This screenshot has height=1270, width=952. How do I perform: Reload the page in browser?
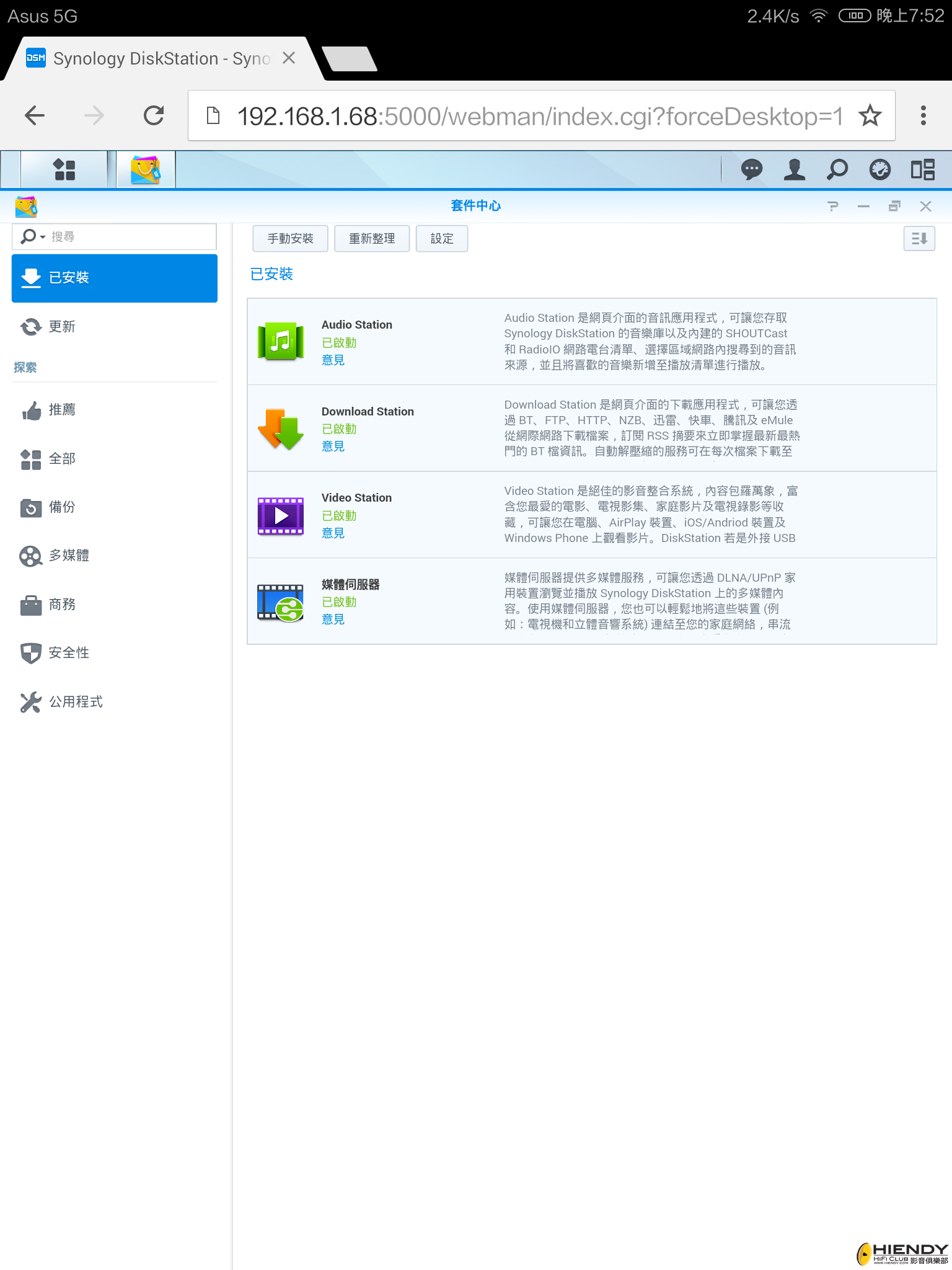[154, 115]
